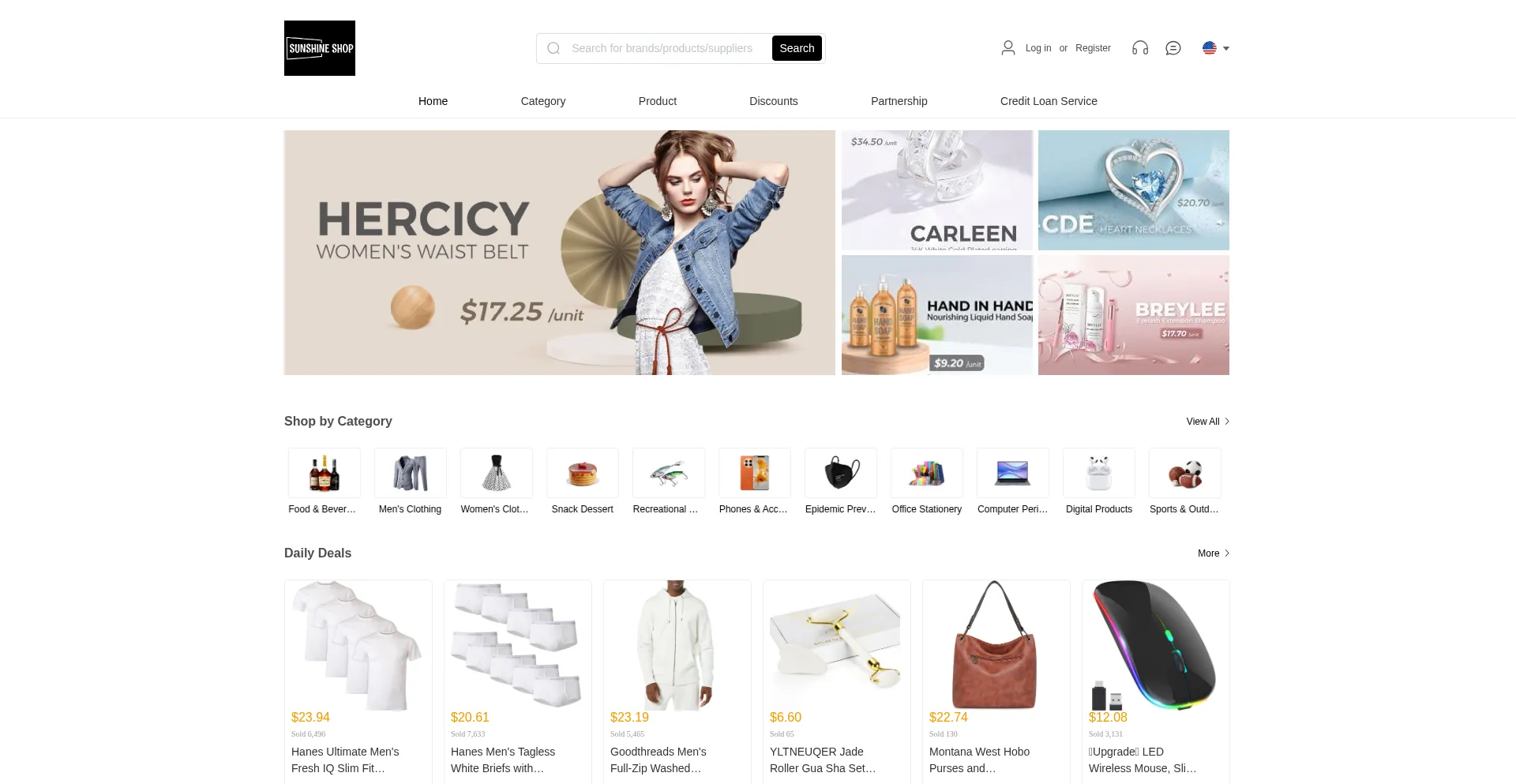This screenshot has height=784, width=1516.
Task: Open the chat messages icon
Action: pyautogui.click(x=1173, y=48)
